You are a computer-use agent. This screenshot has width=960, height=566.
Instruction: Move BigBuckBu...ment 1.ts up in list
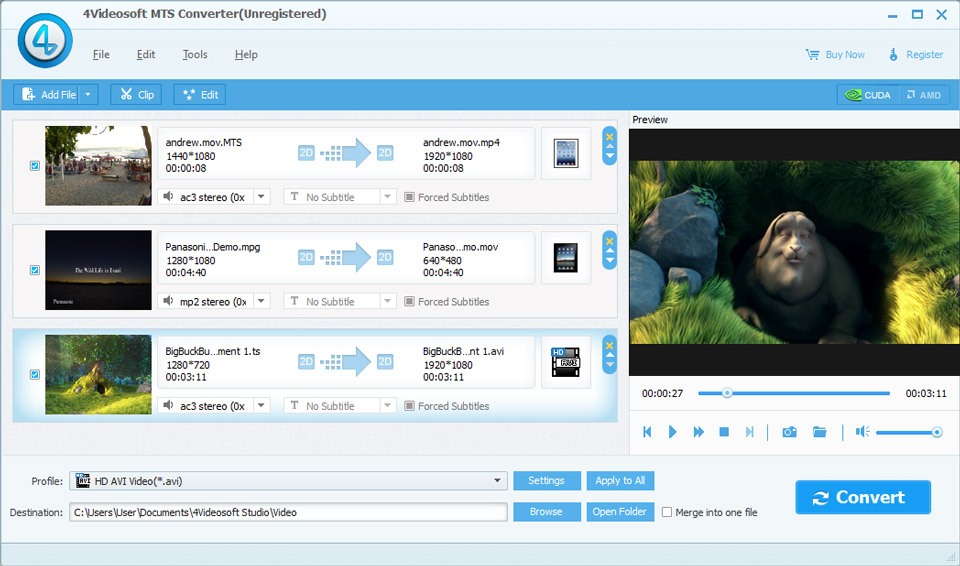pyautogui.click(x=609, y=355)
